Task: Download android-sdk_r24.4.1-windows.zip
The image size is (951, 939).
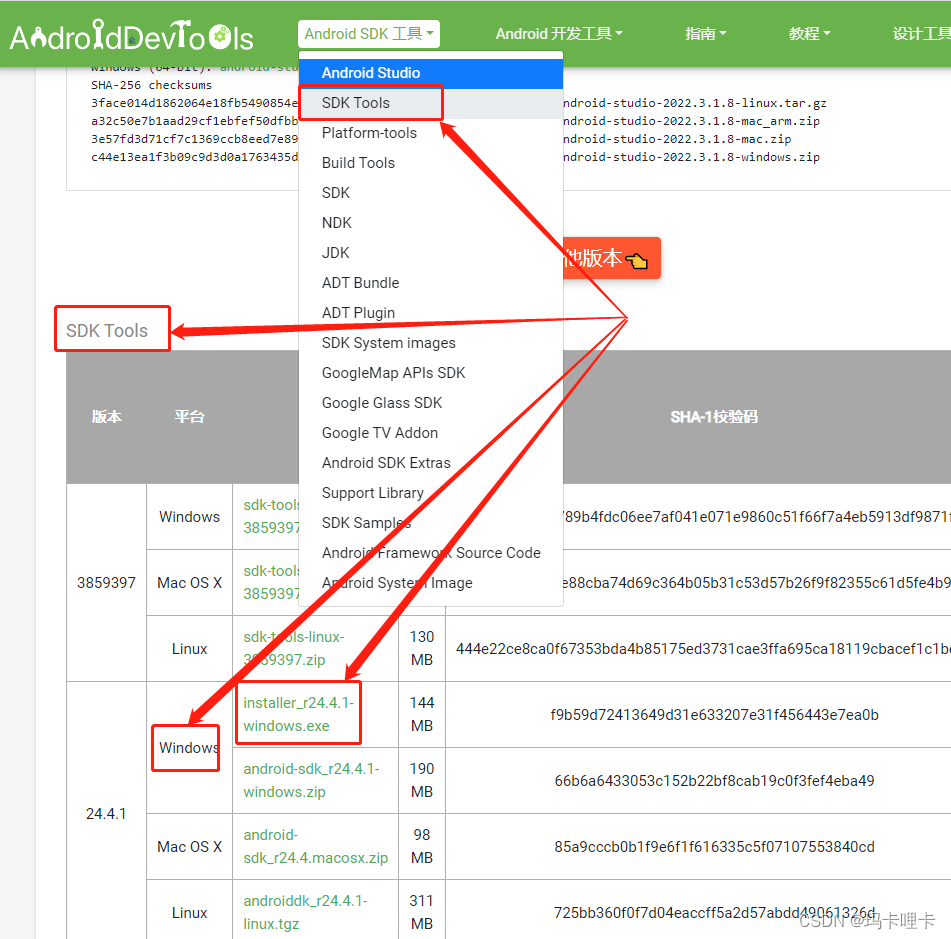Action: pyautogui.click(x=311, y=781)
